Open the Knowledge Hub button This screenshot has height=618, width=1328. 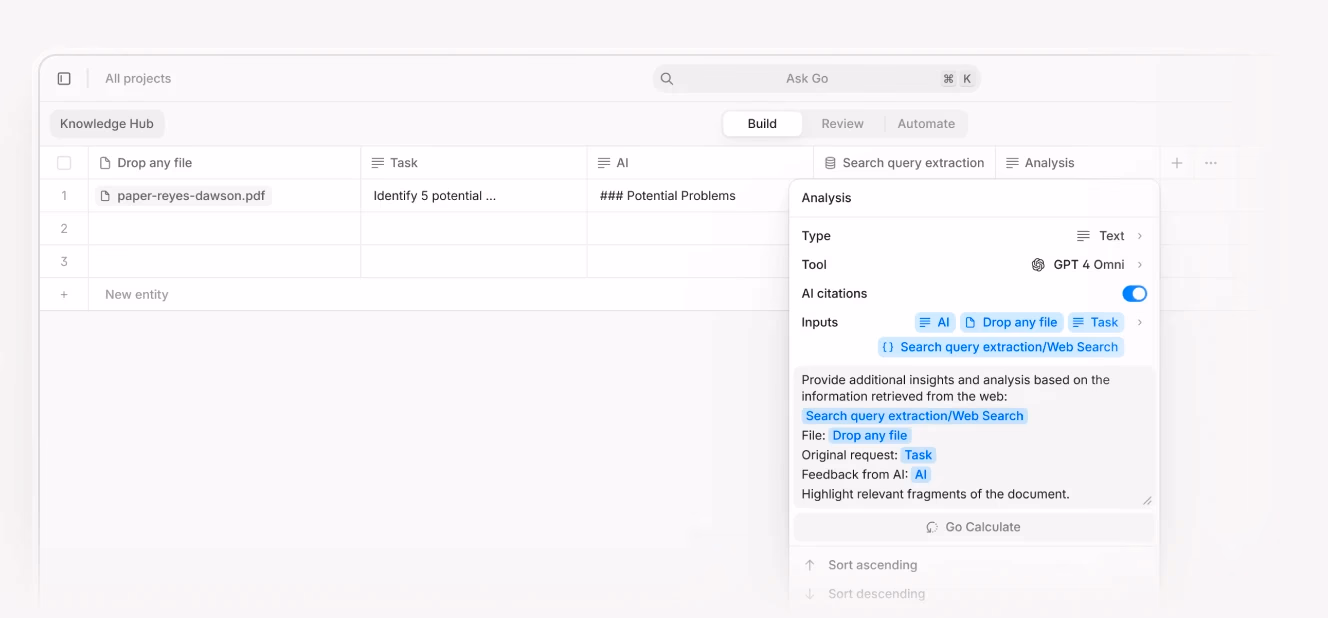107,124
